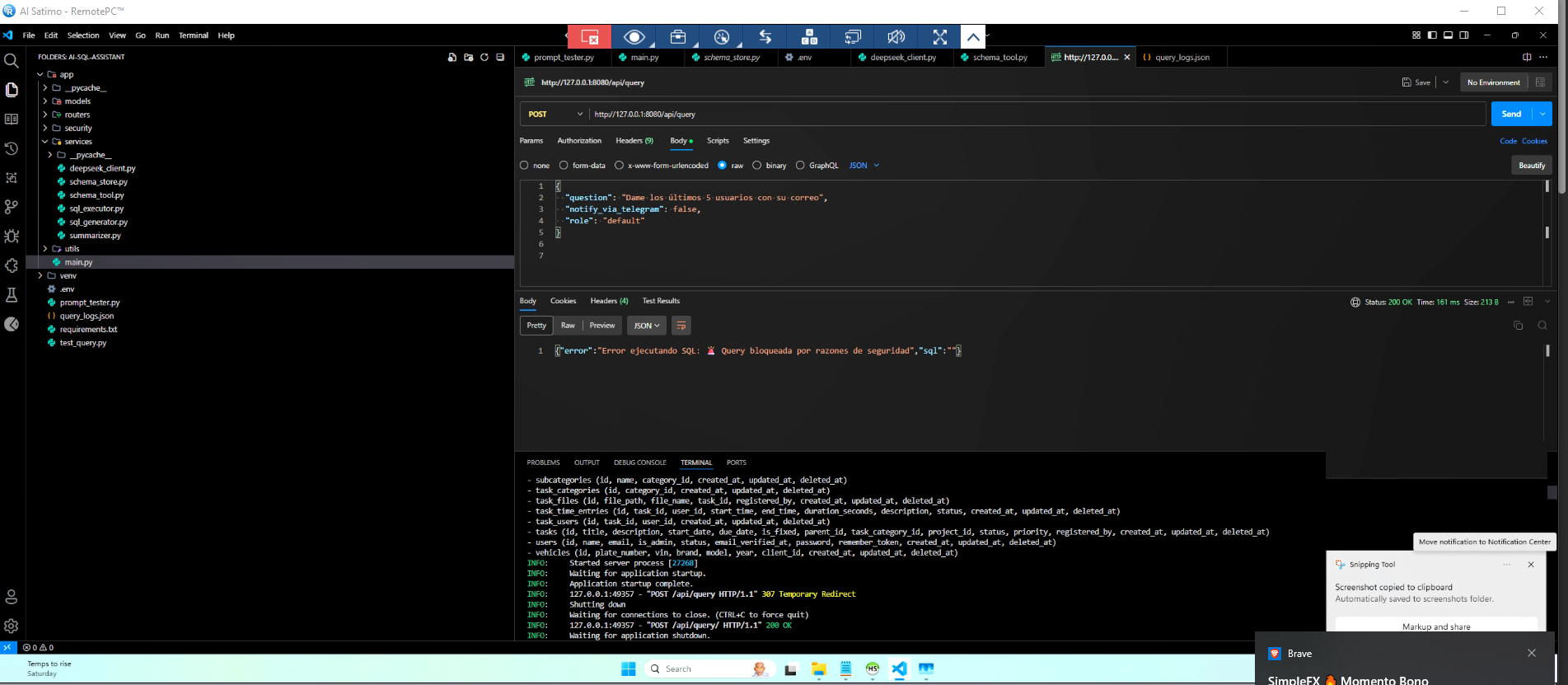This screenshot has width=1568, height=685.
Task: Open the JSON response format dropdown
Action: pyautogui.click(x=647, y=326)
